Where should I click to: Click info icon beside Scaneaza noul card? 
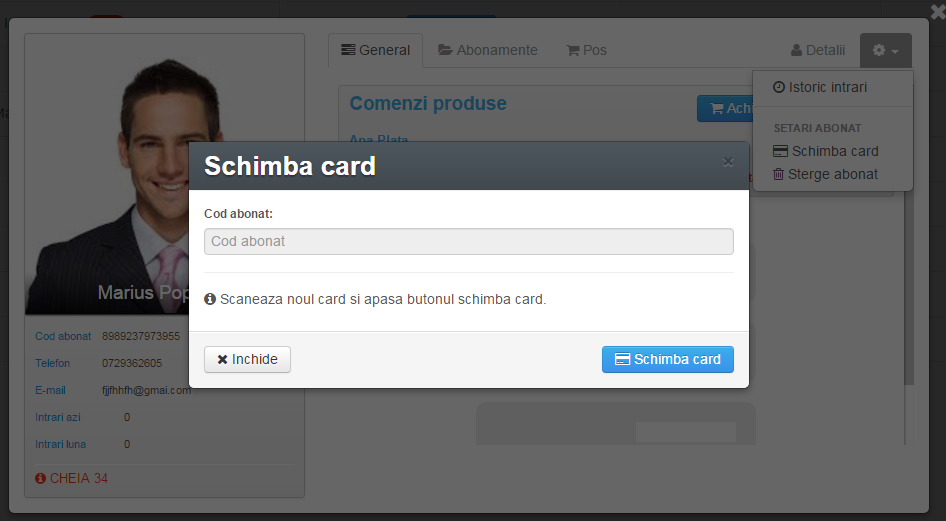coord(210,299)
